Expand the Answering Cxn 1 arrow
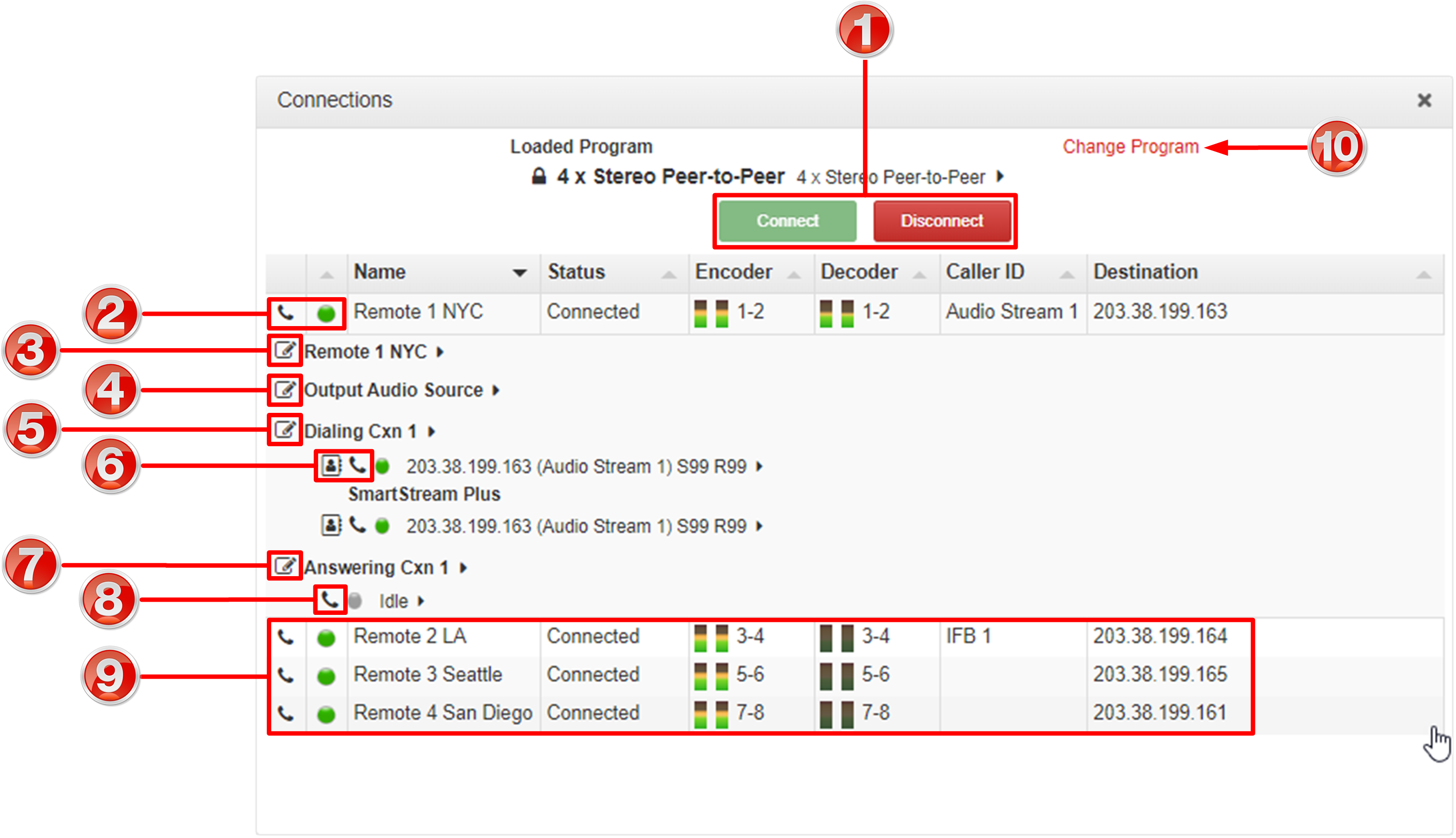Viewport: 1456px width, 838px height. (464, 568)
